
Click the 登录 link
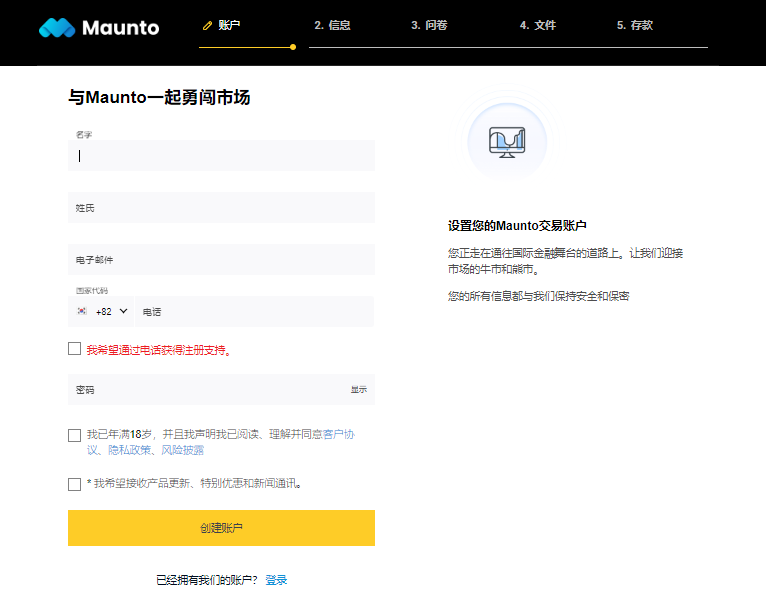coord(276,580)
